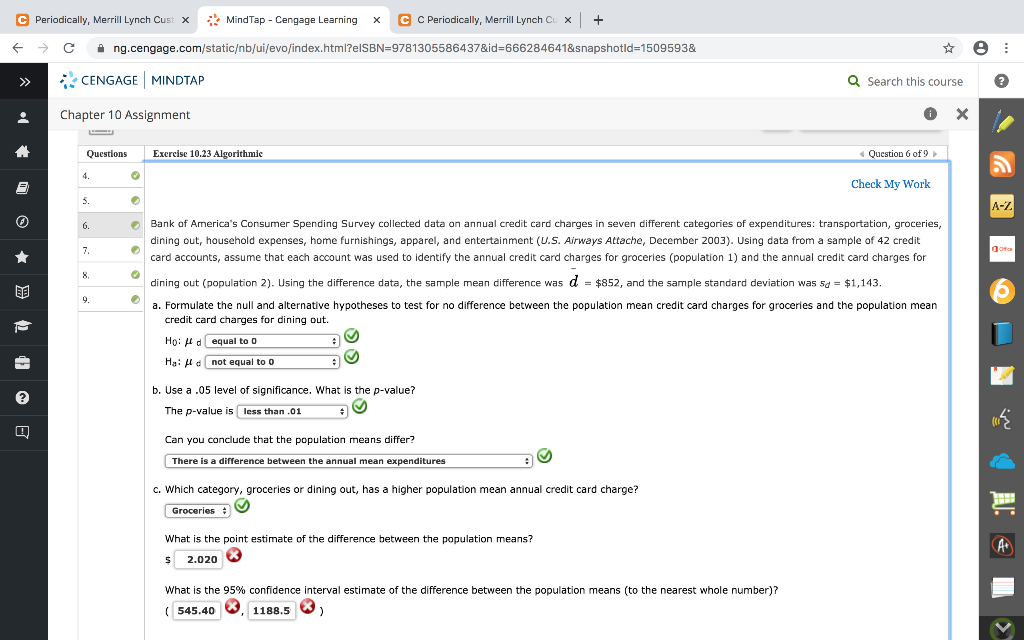Open the Chrome profile avatar
This screenshot has height=640, width=1024.
tap(980, 48)
